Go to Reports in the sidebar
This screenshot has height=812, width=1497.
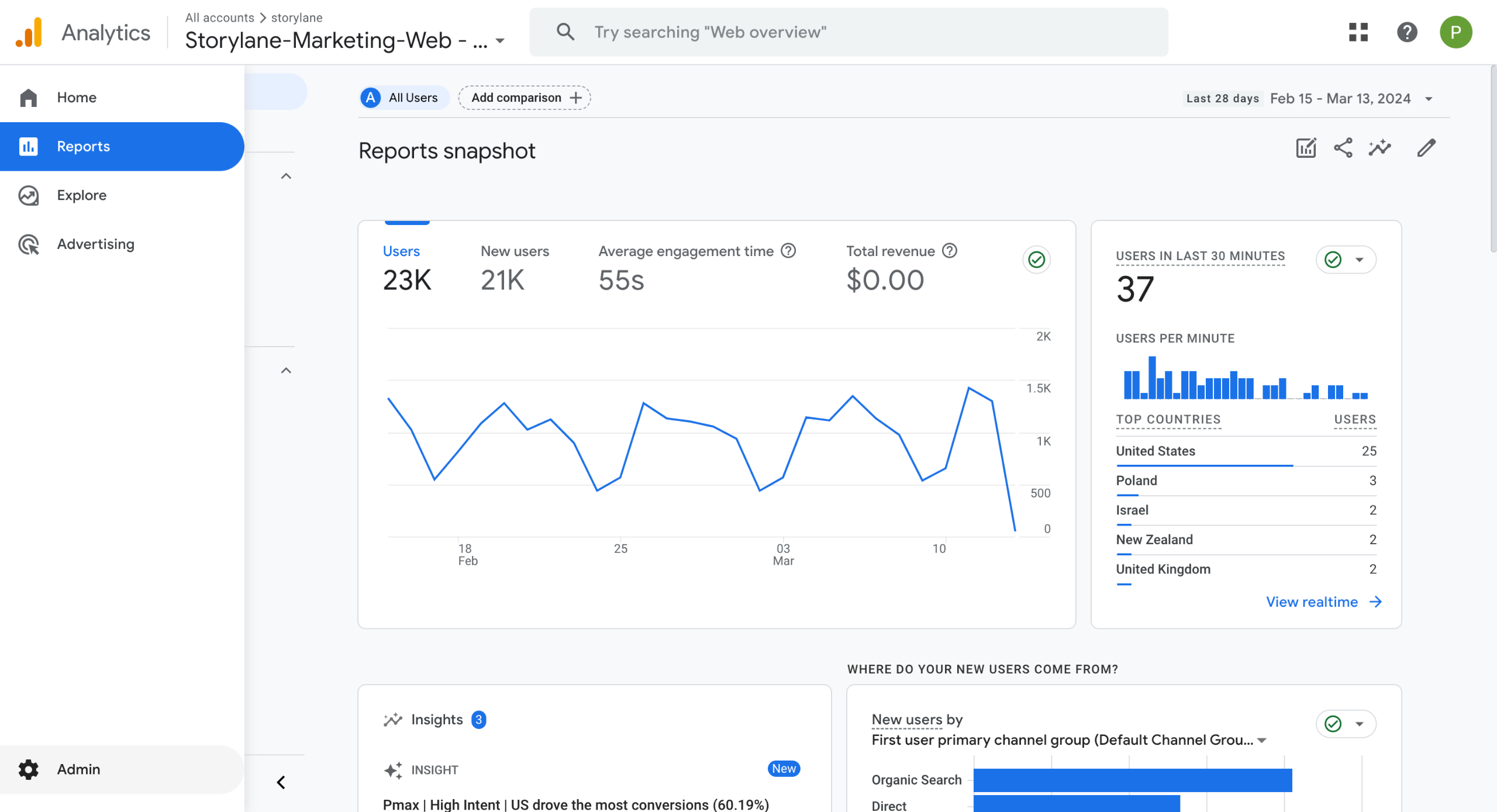pos(122,146)
